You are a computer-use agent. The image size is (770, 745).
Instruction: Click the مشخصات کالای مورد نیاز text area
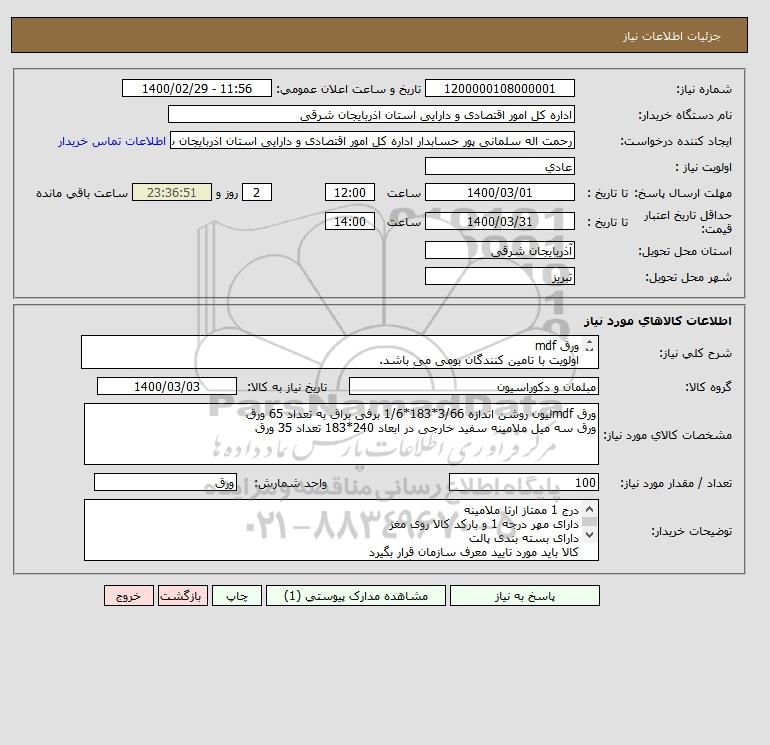point(341,434)
